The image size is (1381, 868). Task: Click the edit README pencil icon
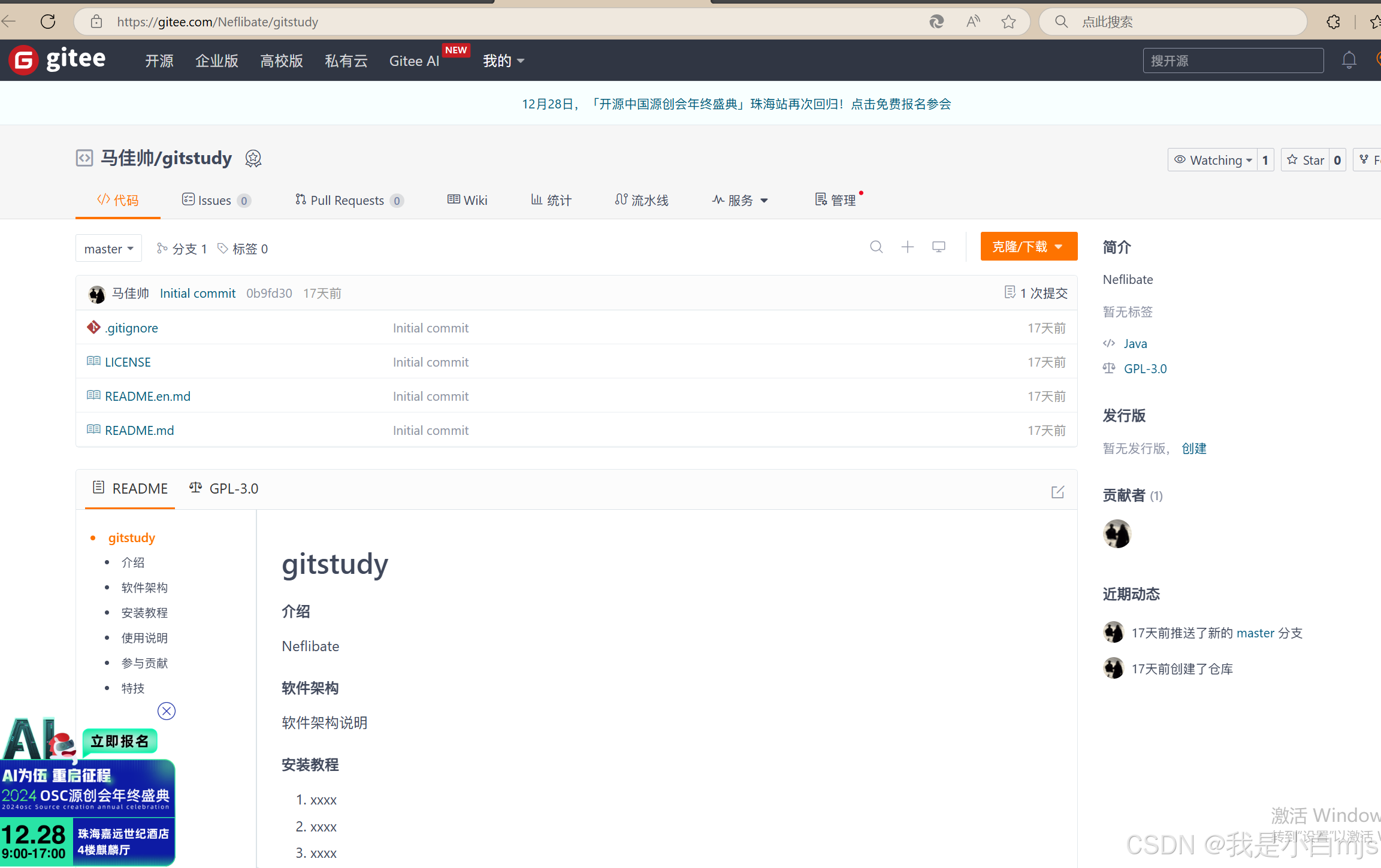click(x=1057, y=492)
